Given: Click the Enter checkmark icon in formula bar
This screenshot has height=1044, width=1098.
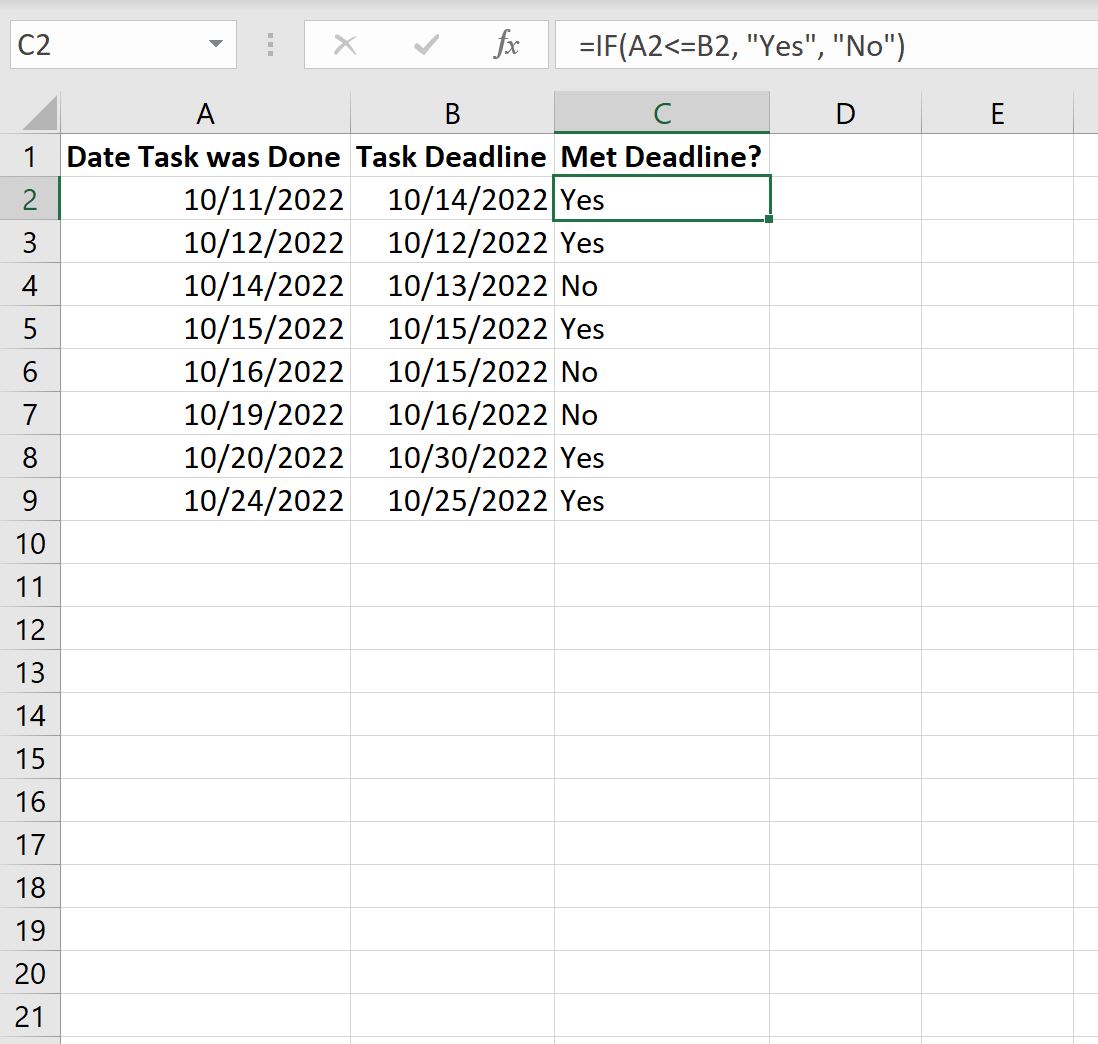Looking at the screenshot, I should [x=425, y=44].
